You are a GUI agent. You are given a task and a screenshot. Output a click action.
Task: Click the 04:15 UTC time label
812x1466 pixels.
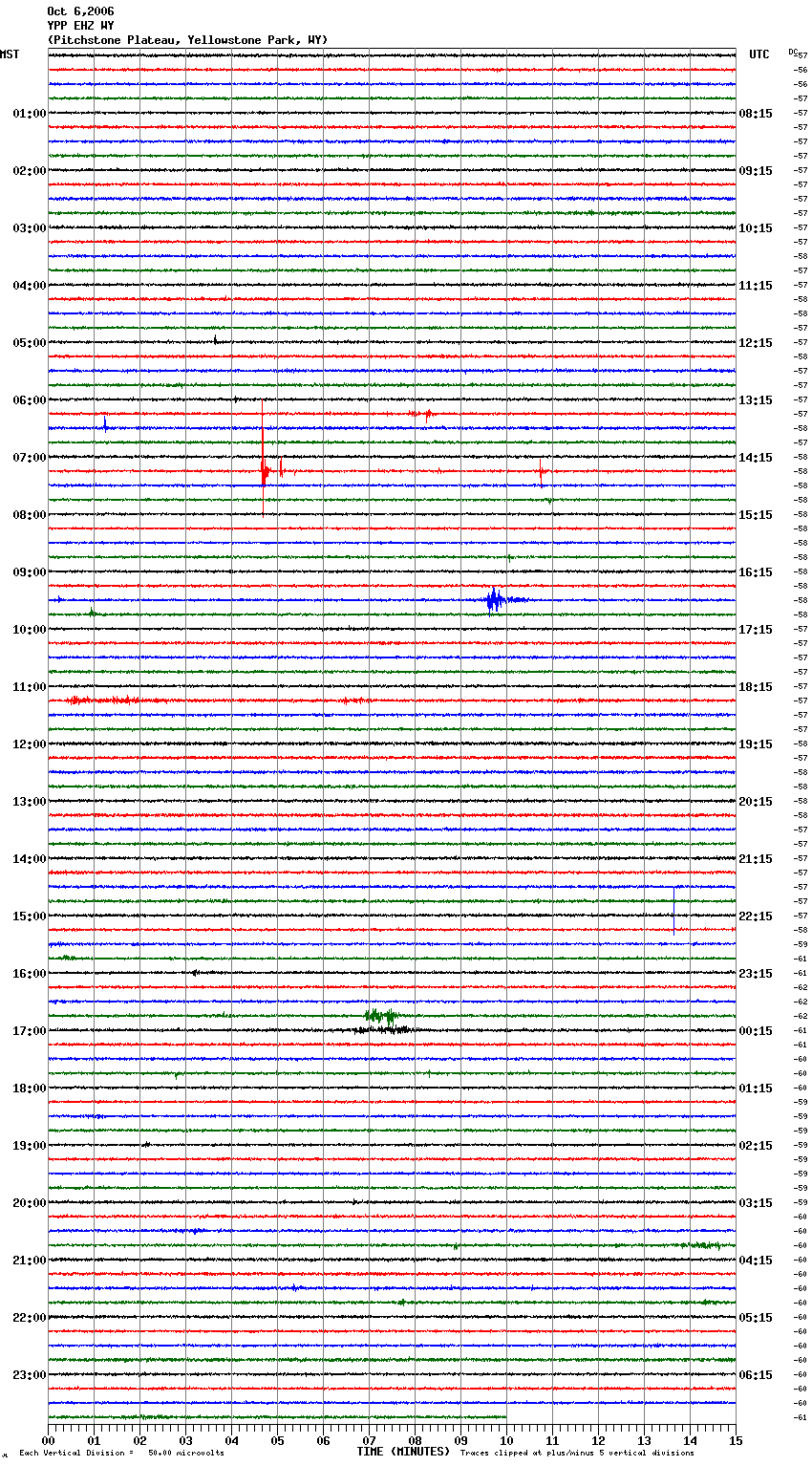tap(756, 1261)
